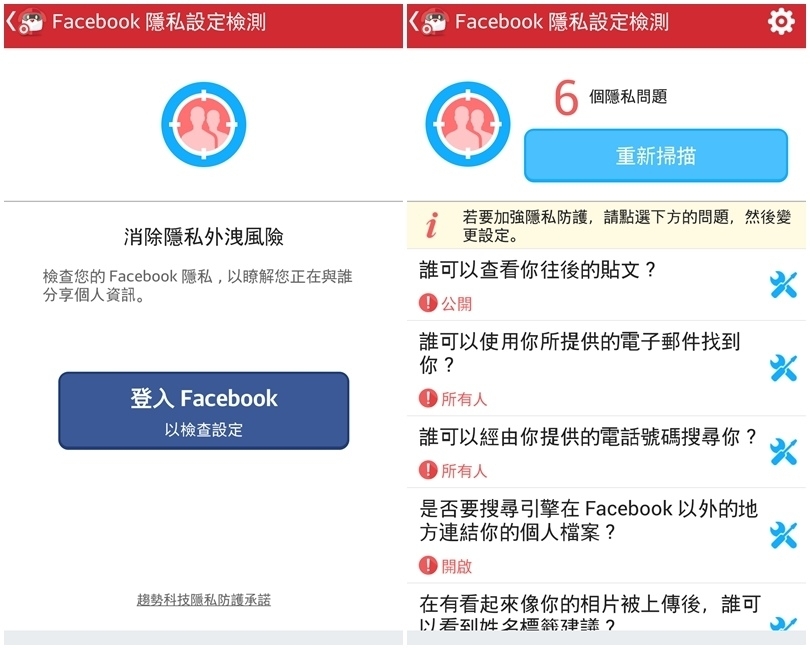Click the 重新掃描 rescan button
The height and width of the screenshot is (649, 810).
(656, 156)
